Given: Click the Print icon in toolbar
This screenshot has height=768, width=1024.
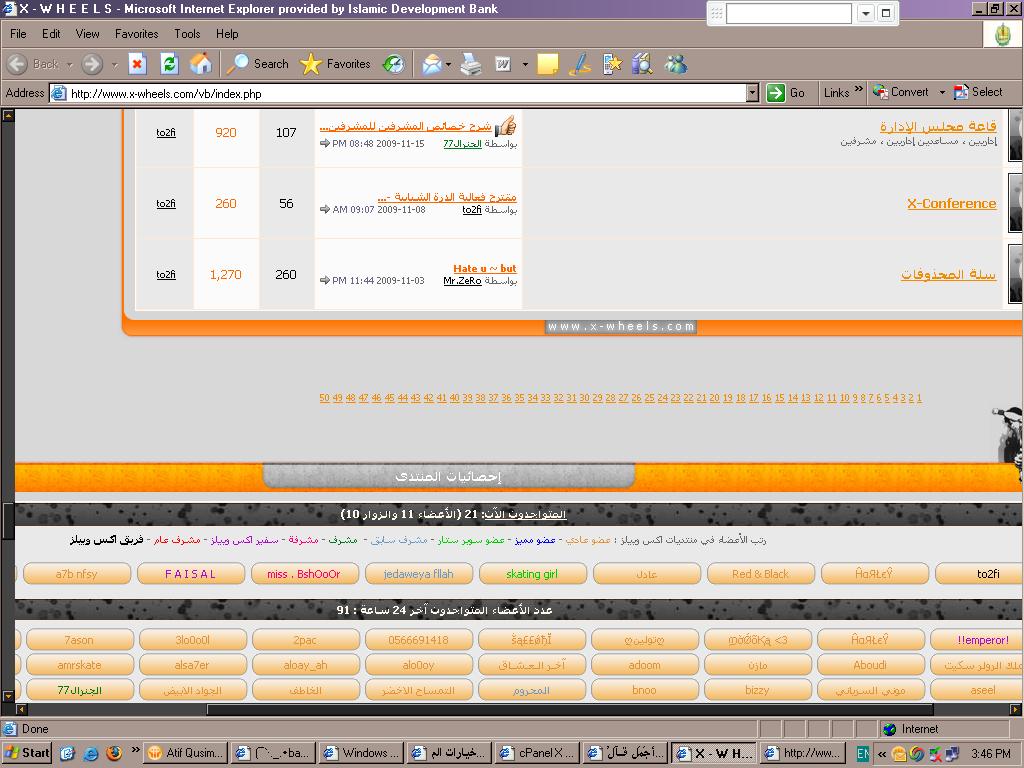Looking at the screenshot, I should pyautogui.click(x=471, y=64).
